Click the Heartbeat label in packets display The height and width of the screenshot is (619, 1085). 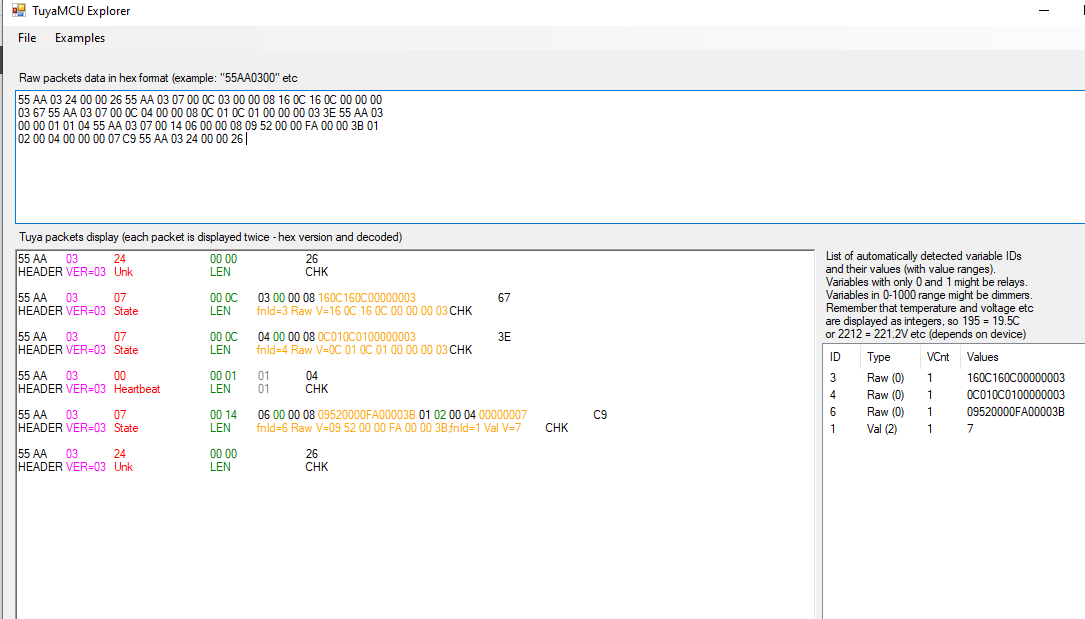137,389
